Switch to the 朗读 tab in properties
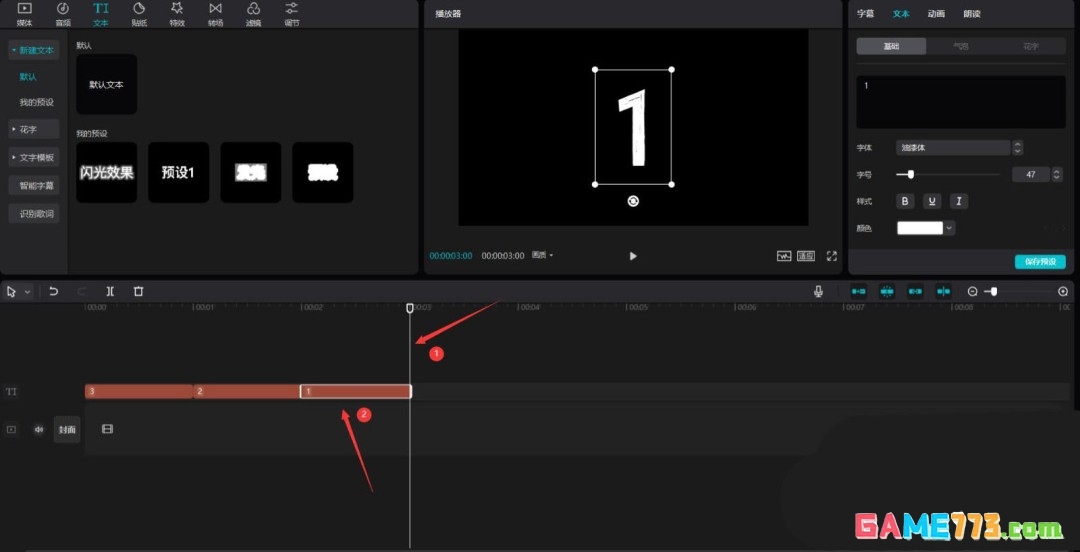 pyautogui.click(x=971, y=14)
